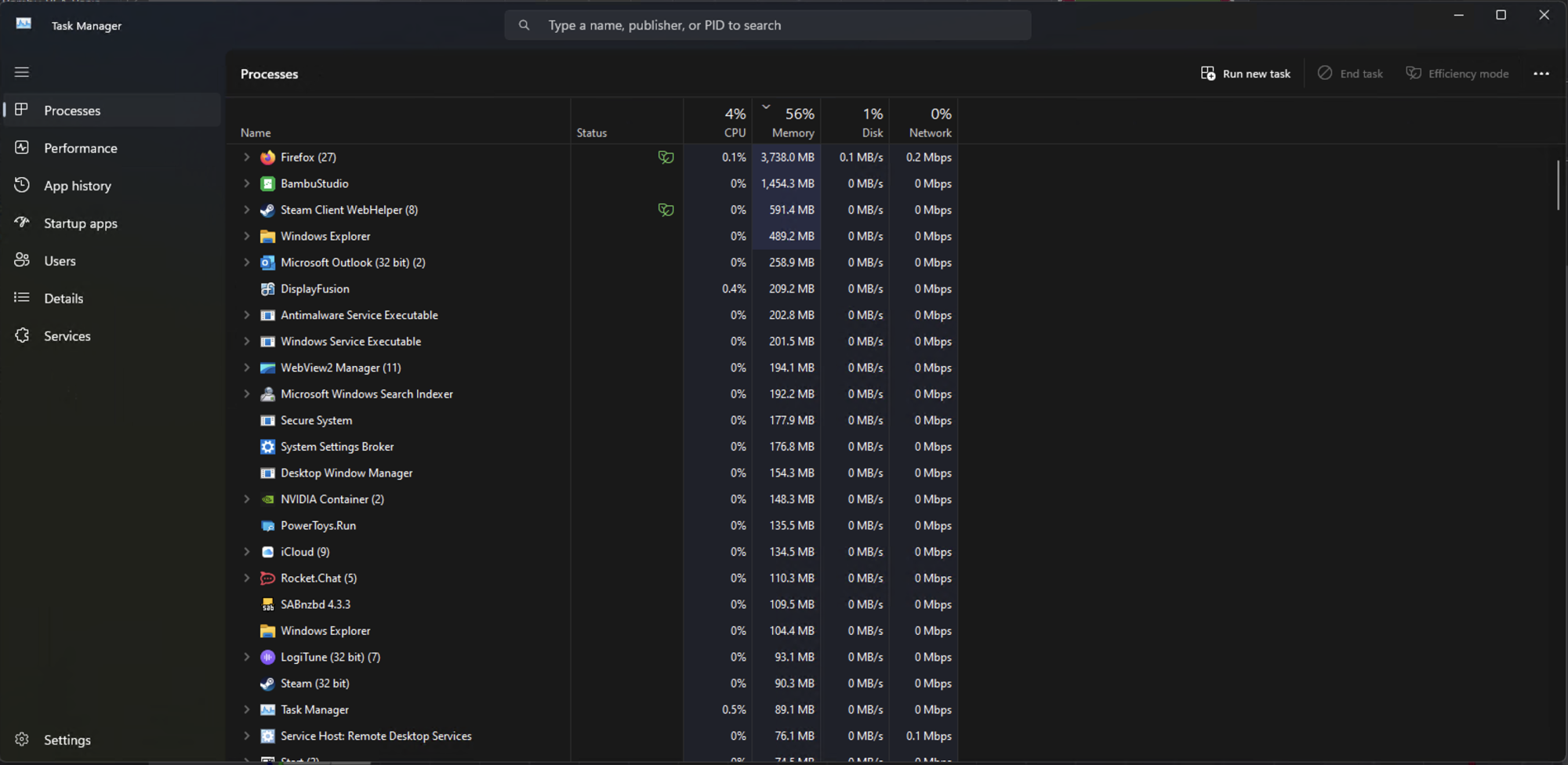
Task: Click the iCloud process icon
Action: coord(267,552)
